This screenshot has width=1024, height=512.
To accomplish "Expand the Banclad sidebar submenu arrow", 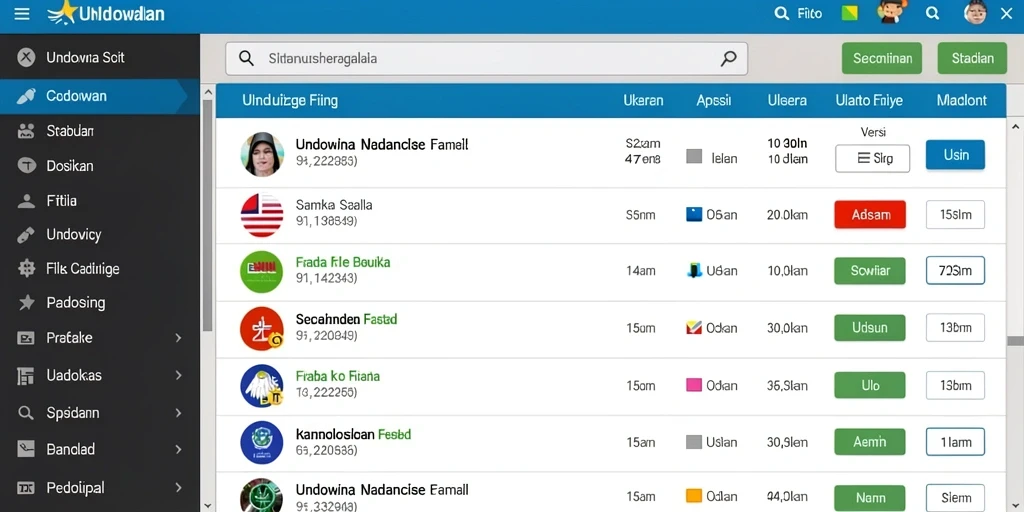I will pyautogui.click(x=178, y=449).
